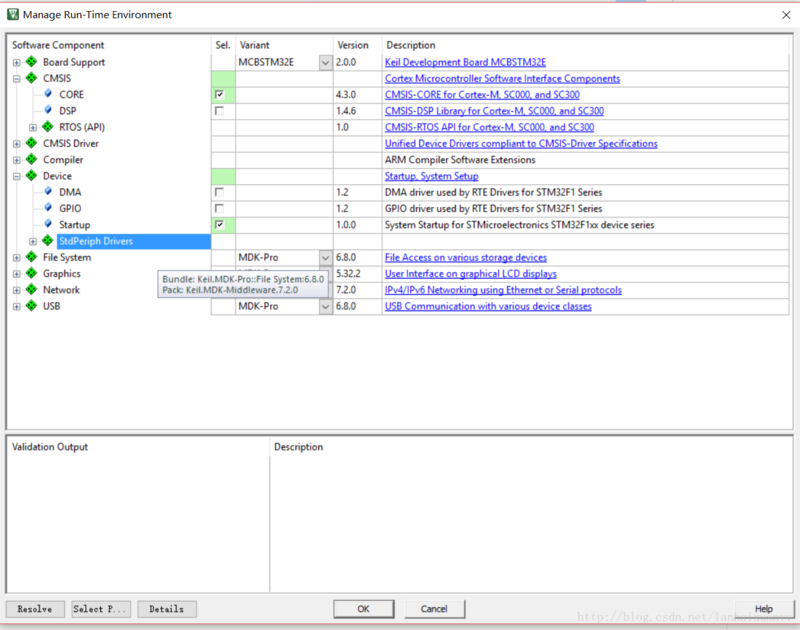Click the Resolve button

(x=35, y=609)
